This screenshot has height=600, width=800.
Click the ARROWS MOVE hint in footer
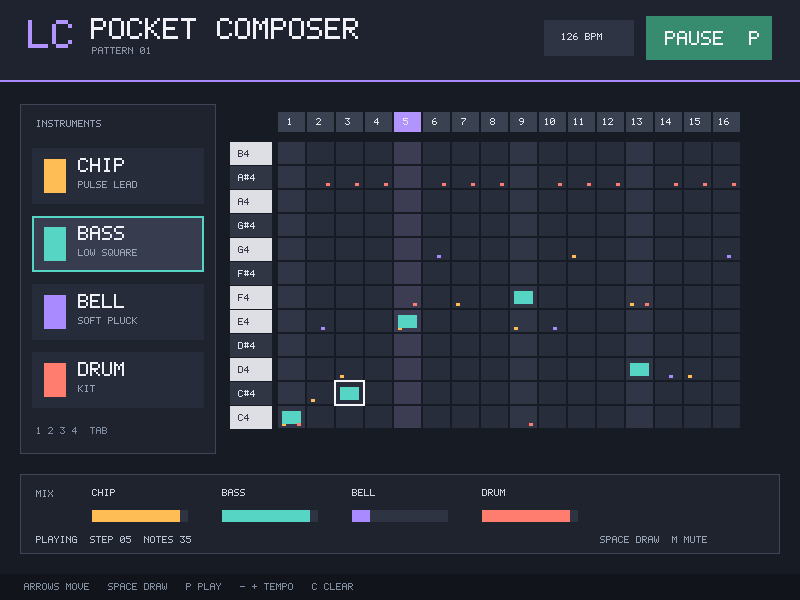tap(56, 587)
